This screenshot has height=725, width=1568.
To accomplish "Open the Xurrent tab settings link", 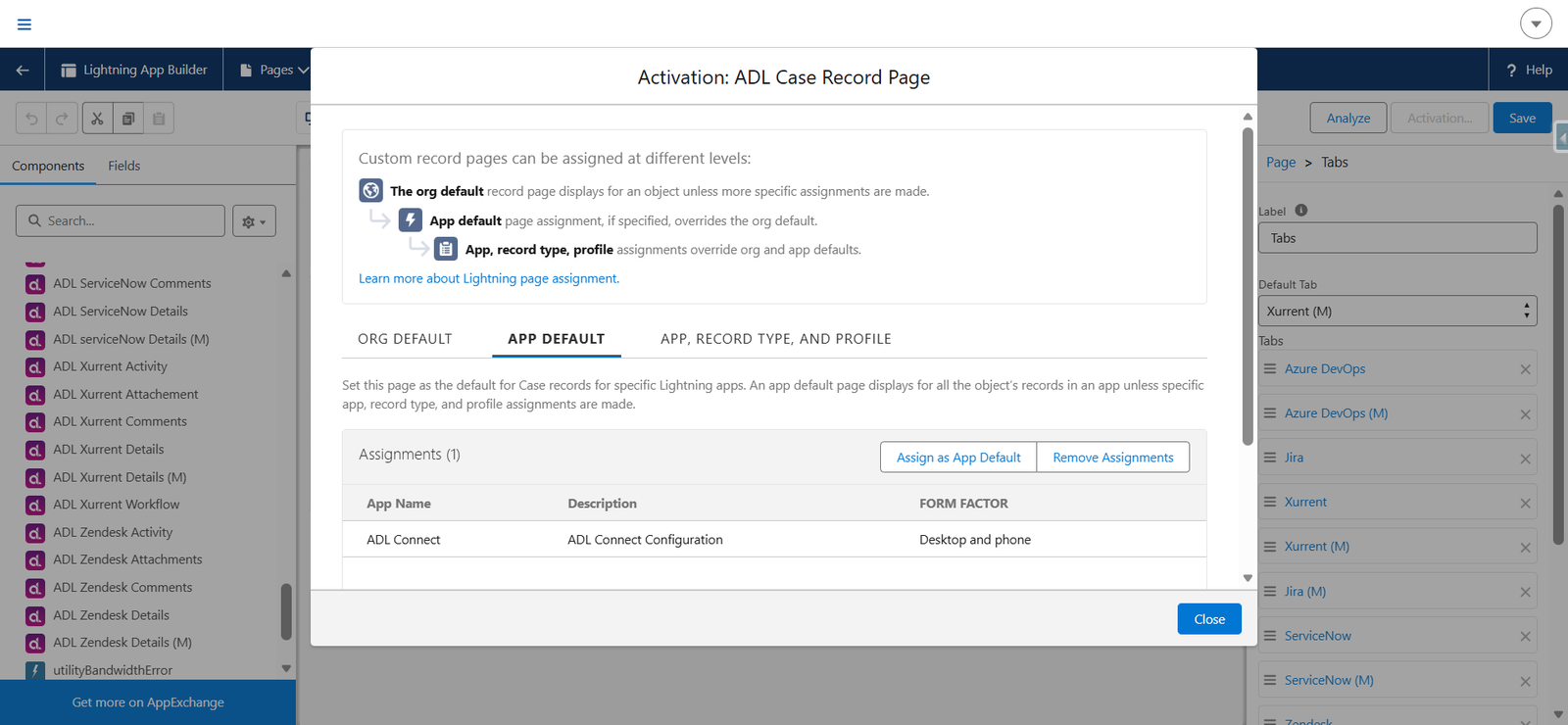I will [1305, 503].
